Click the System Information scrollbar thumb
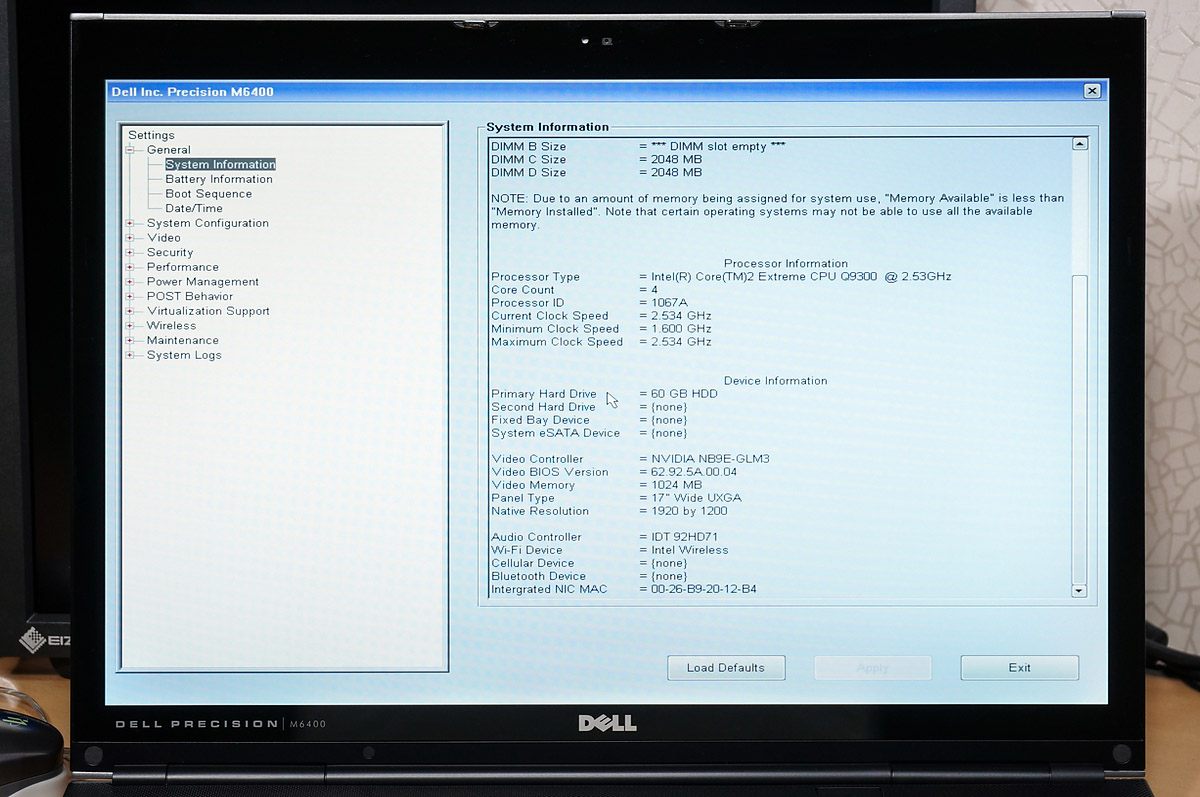The image size is (1200, 797). (1079, 428)
